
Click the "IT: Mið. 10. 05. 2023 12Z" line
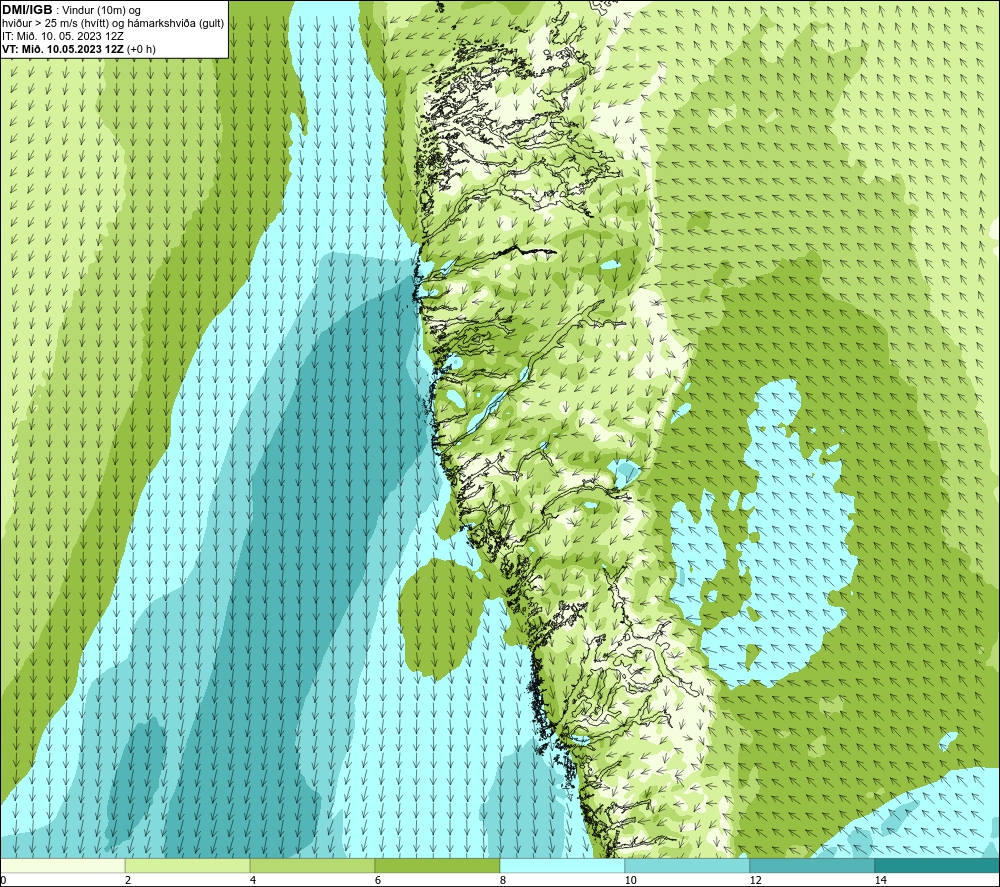tap(62, 36)
